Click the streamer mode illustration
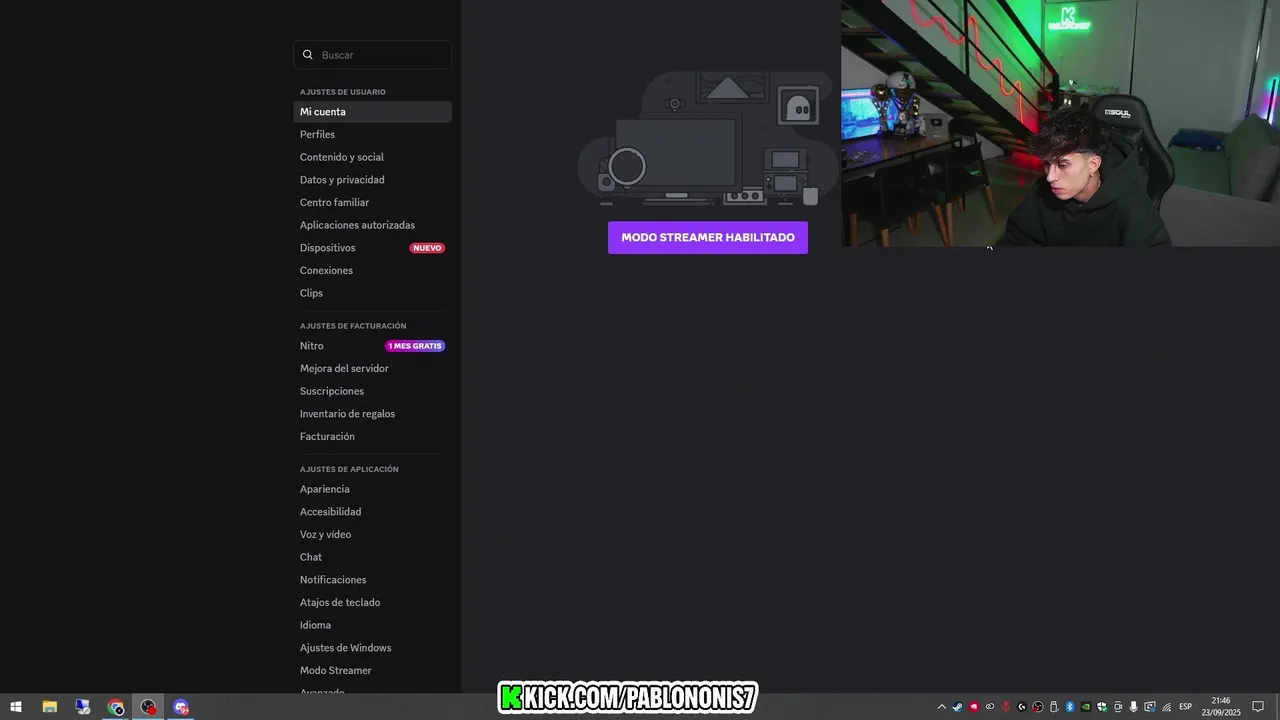 [708, 138]
